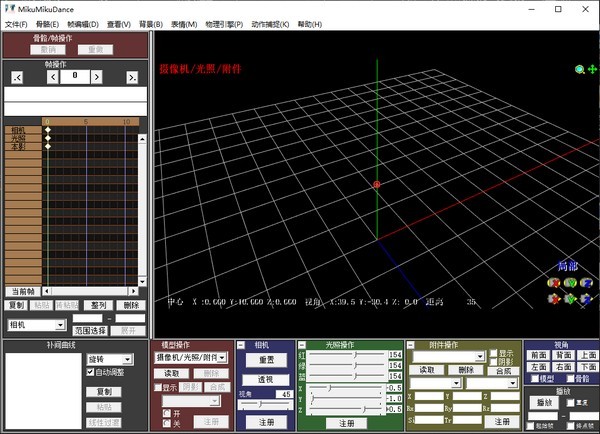Click the green Y-axis rotation icon
The height and width of the screenshot is (434, 600).
(570, 282)
